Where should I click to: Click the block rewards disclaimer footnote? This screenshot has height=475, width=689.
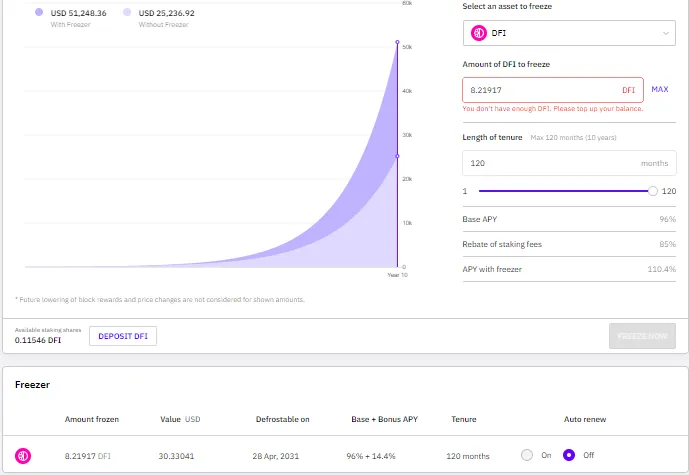point(160,300)
